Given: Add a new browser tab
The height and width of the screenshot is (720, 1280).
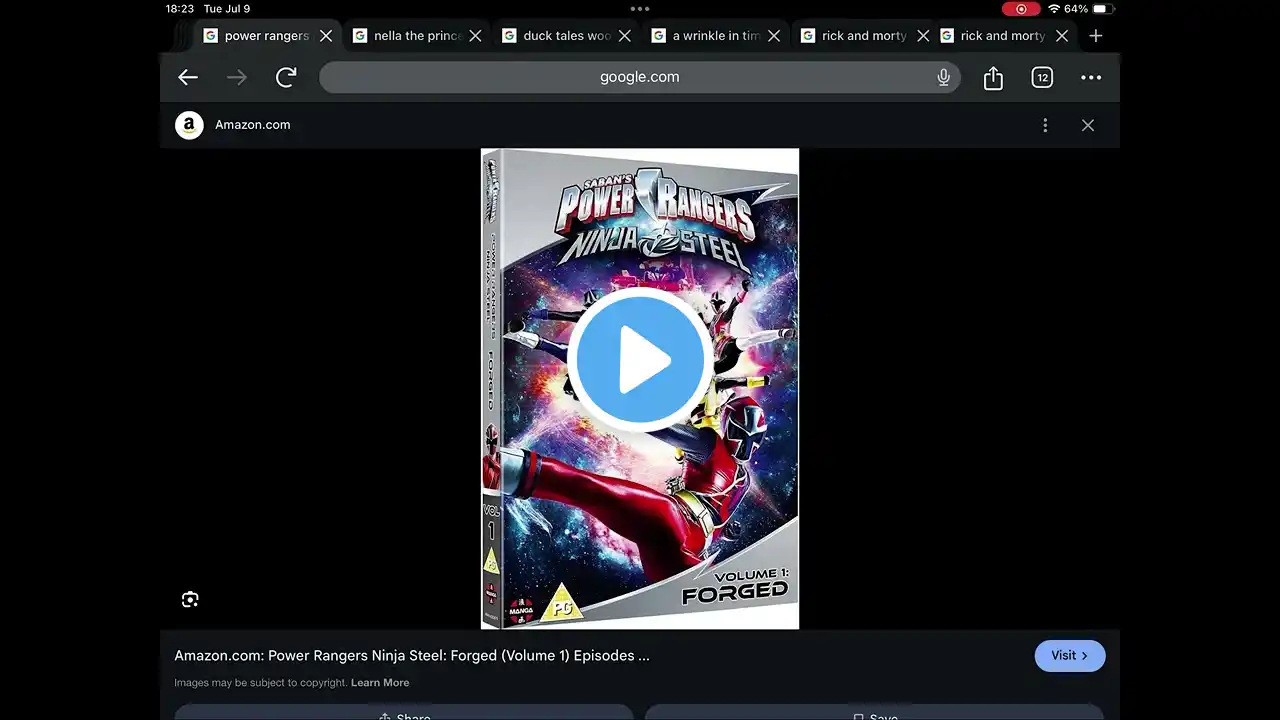Looking at the screenshot, I should pos(1096,36).
